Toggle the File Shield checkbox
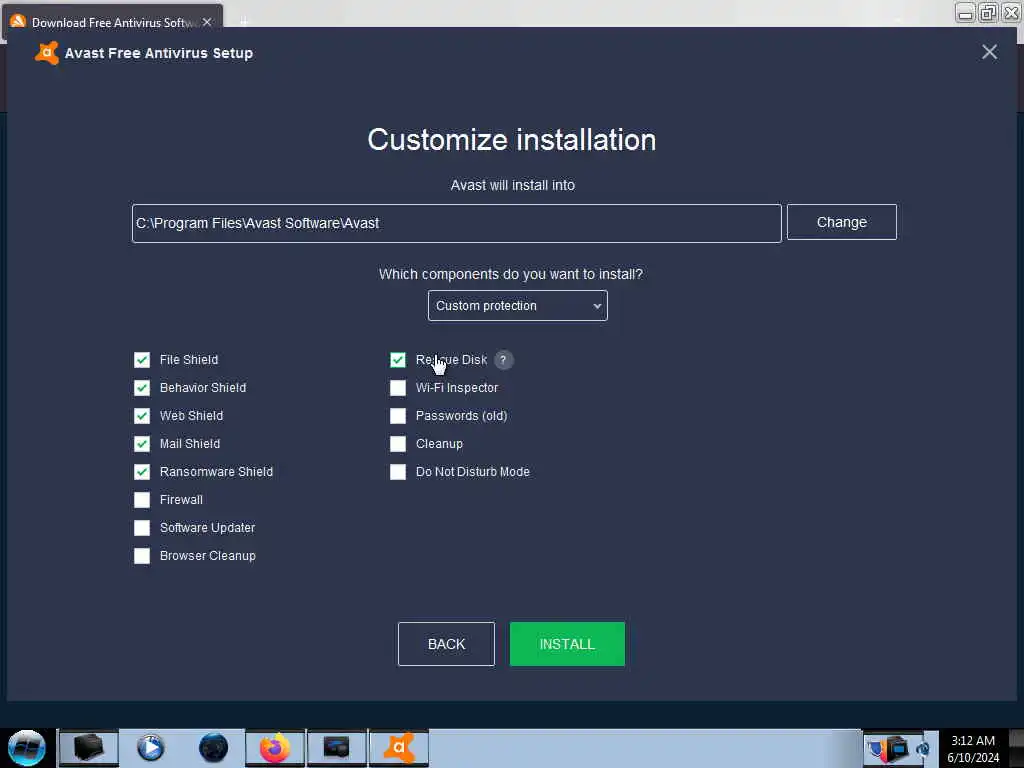This screenshot has width=1024, height=768. [x=142, y=360]
